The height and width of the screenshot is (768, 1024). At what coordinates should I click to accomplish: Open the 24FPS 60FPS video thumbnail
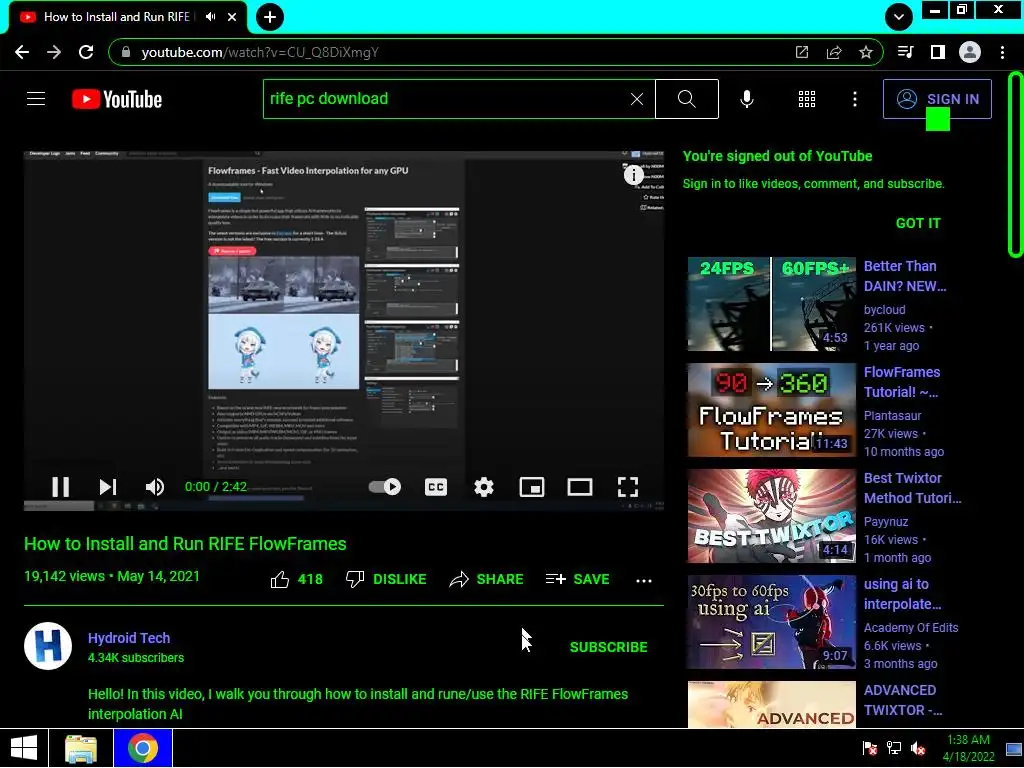771,304
